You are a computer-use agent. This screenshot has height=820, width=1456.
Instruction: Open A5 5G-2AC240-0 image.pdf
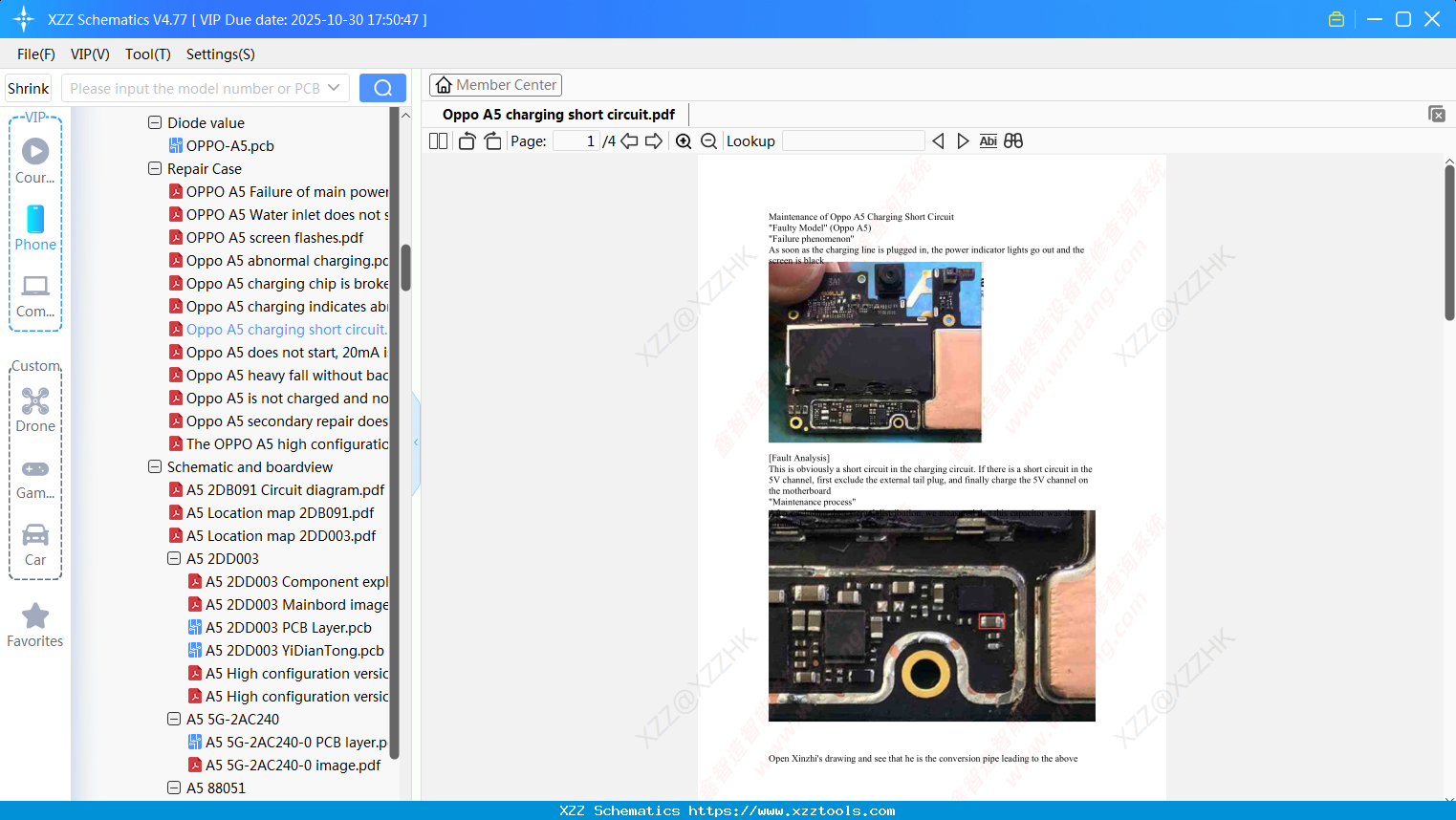point(284,766)
